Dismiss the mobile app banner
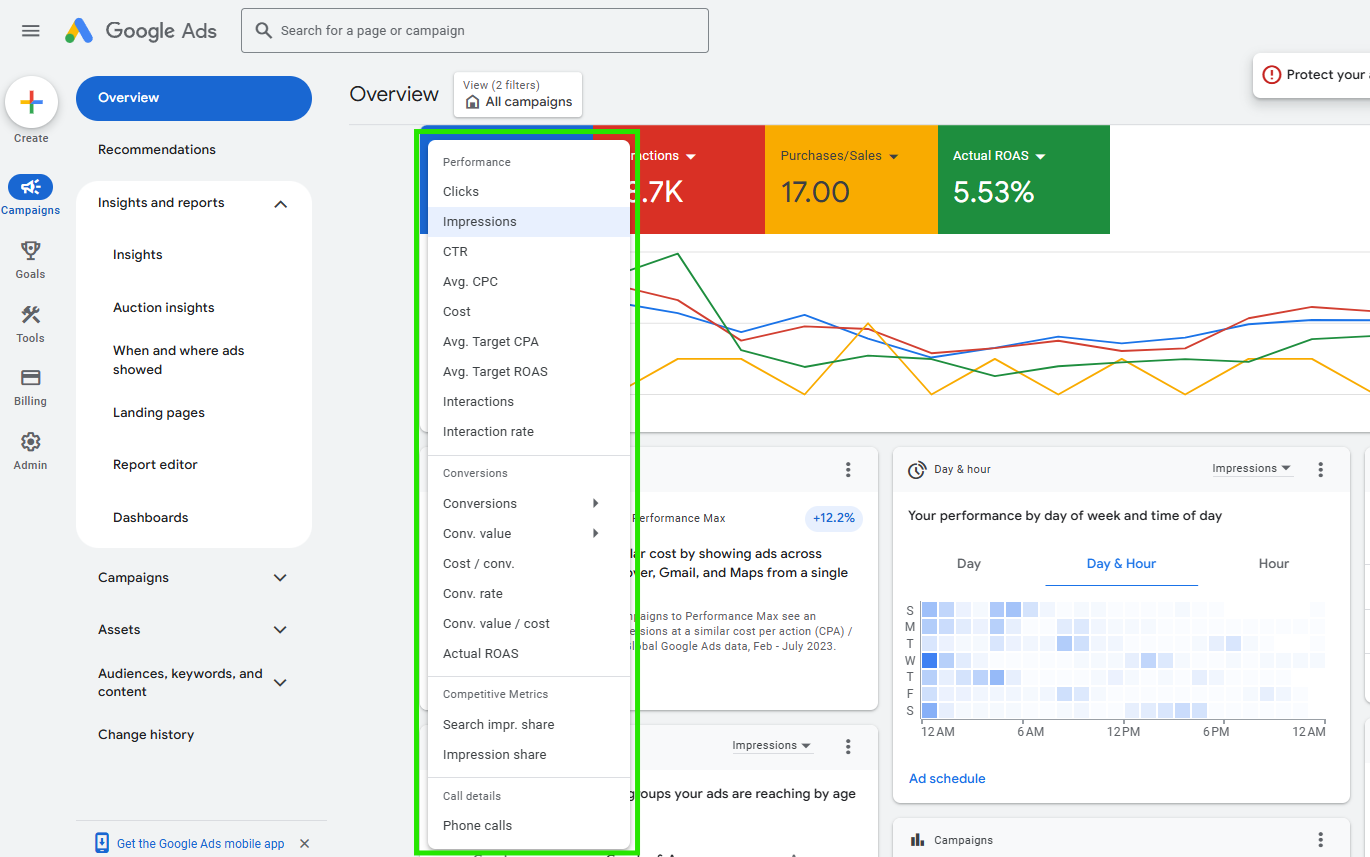 (x=305, y=844)
